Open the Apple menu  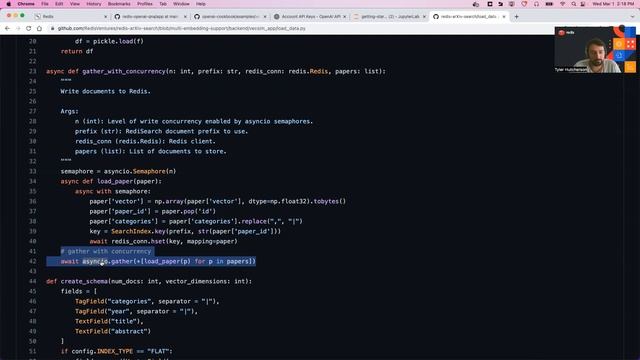click(9, 4)
